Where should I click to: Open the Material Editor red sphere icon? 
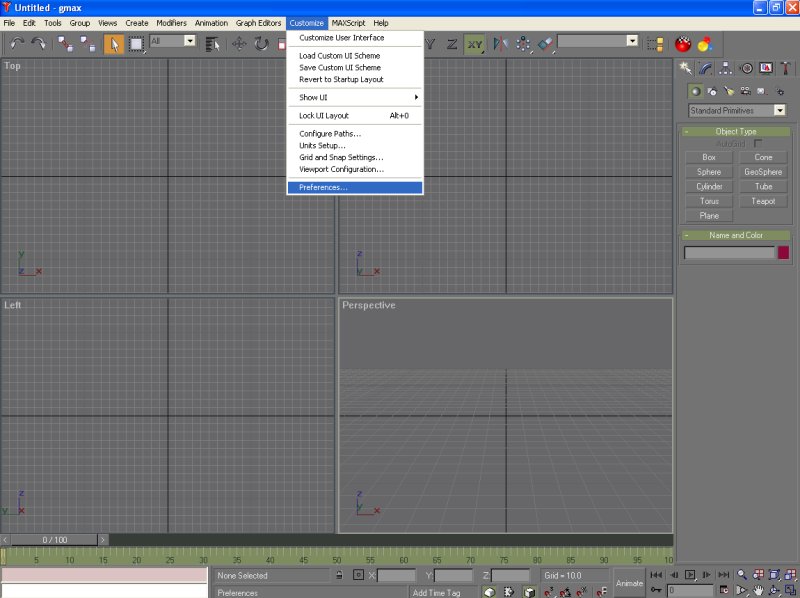tap(684, 43)
